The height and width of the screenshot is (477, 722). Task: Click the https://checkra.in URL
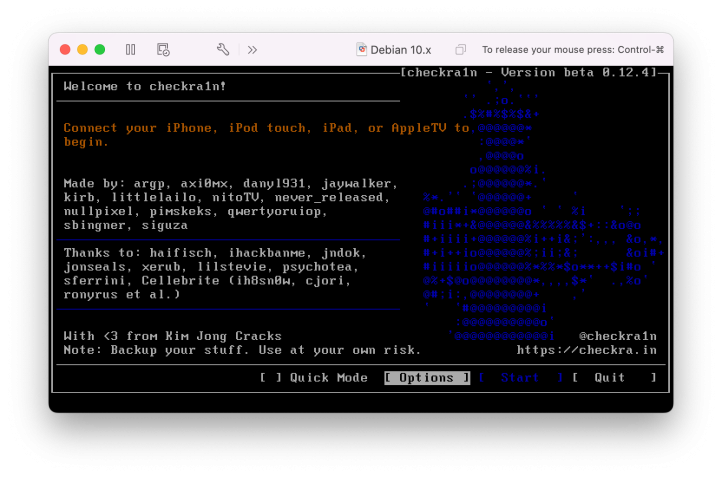(586, 350)
